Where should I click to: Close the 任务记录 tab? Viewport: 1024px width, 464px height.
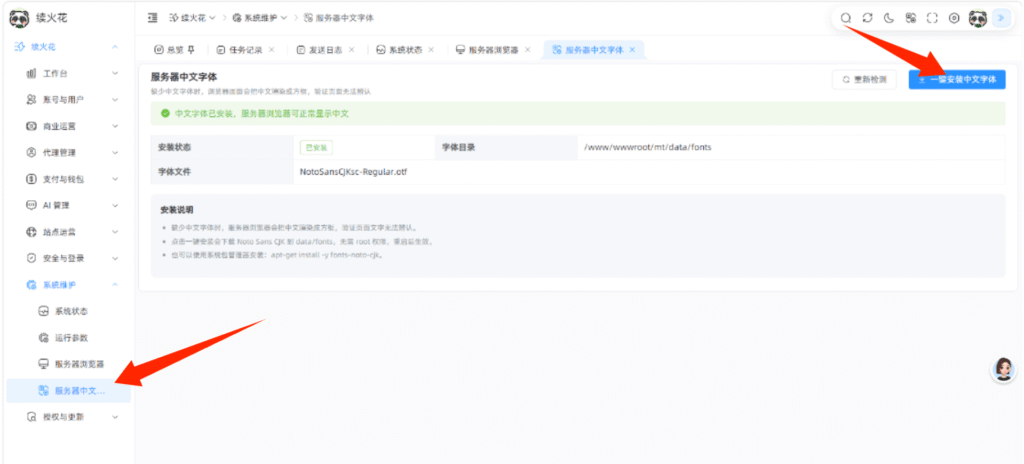pos(272,50)
